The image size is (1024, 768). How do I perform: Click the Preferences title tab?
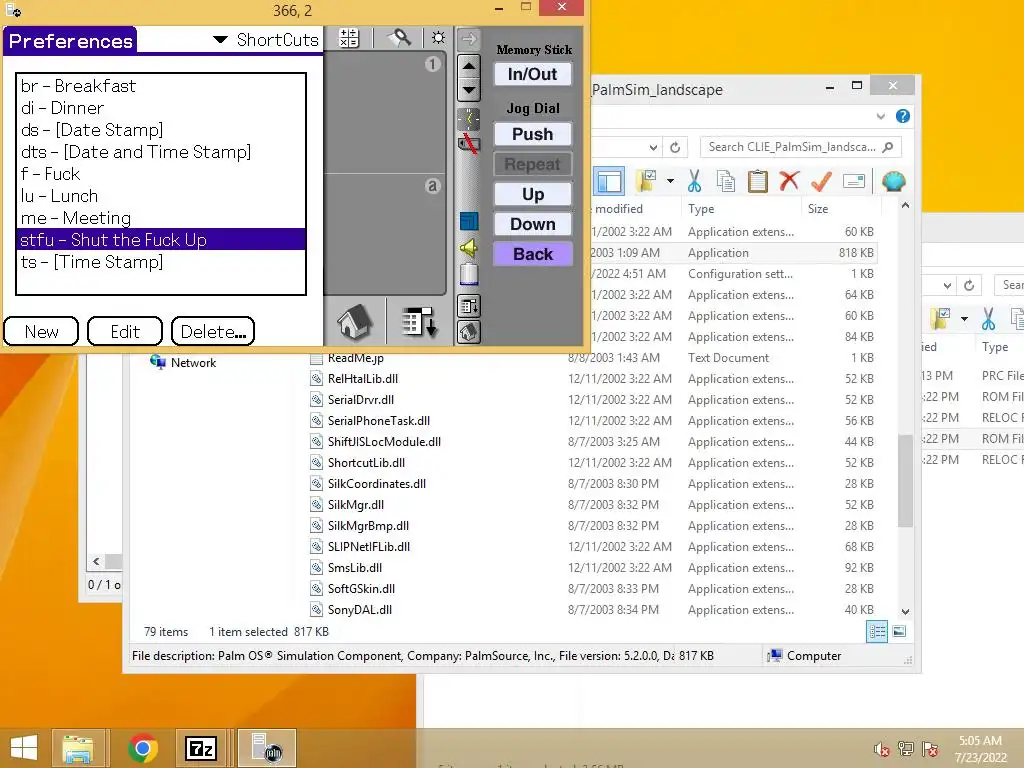tap(70, 40)
